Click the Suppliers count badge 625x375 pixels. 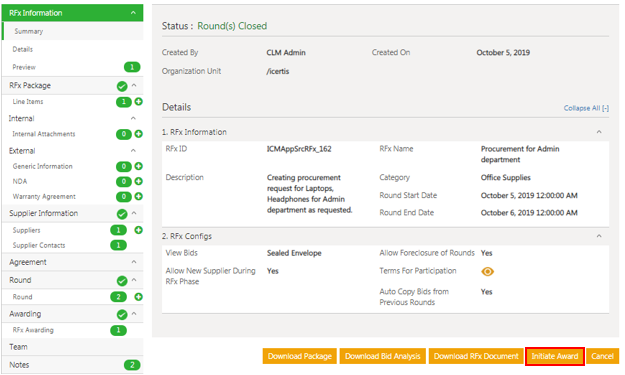118,230
